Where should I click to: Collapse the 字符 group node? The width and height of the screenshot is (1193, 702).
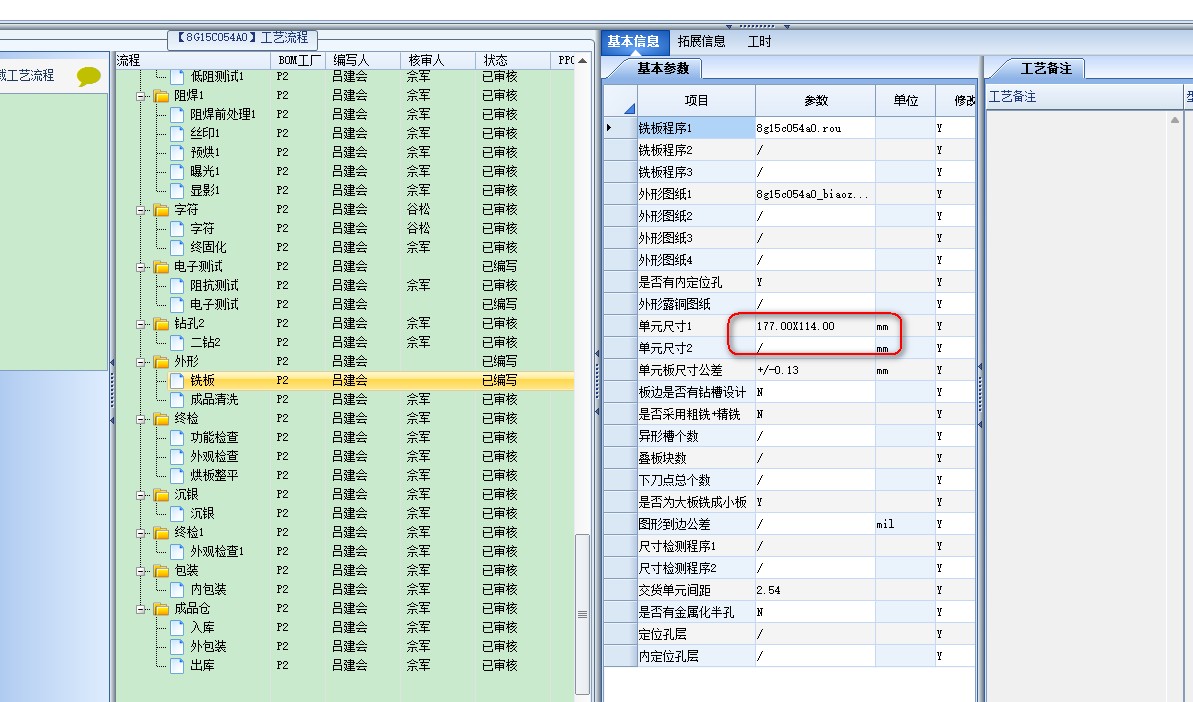tap(141, 210)
